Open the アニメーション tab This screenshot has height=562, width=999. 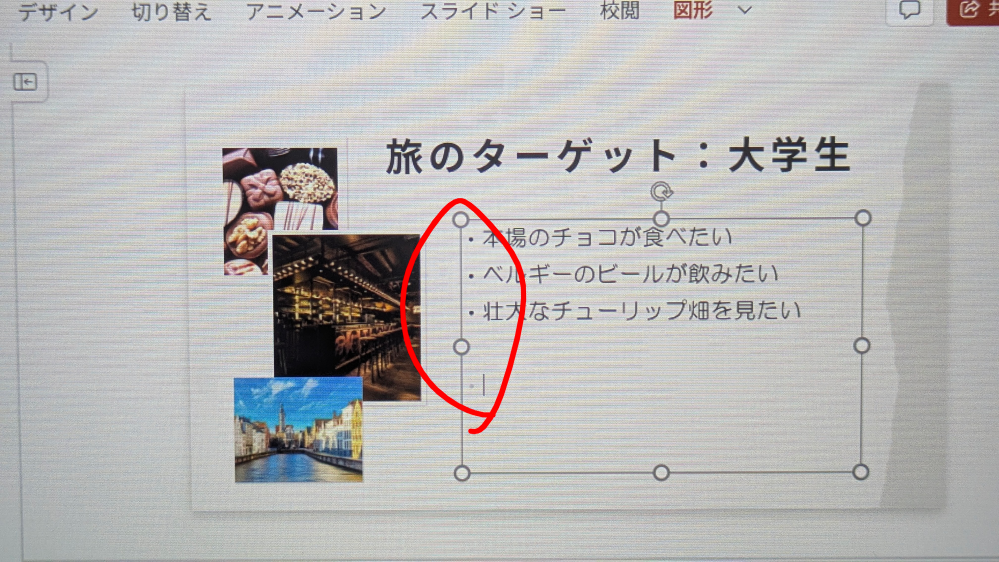[316, 11]
